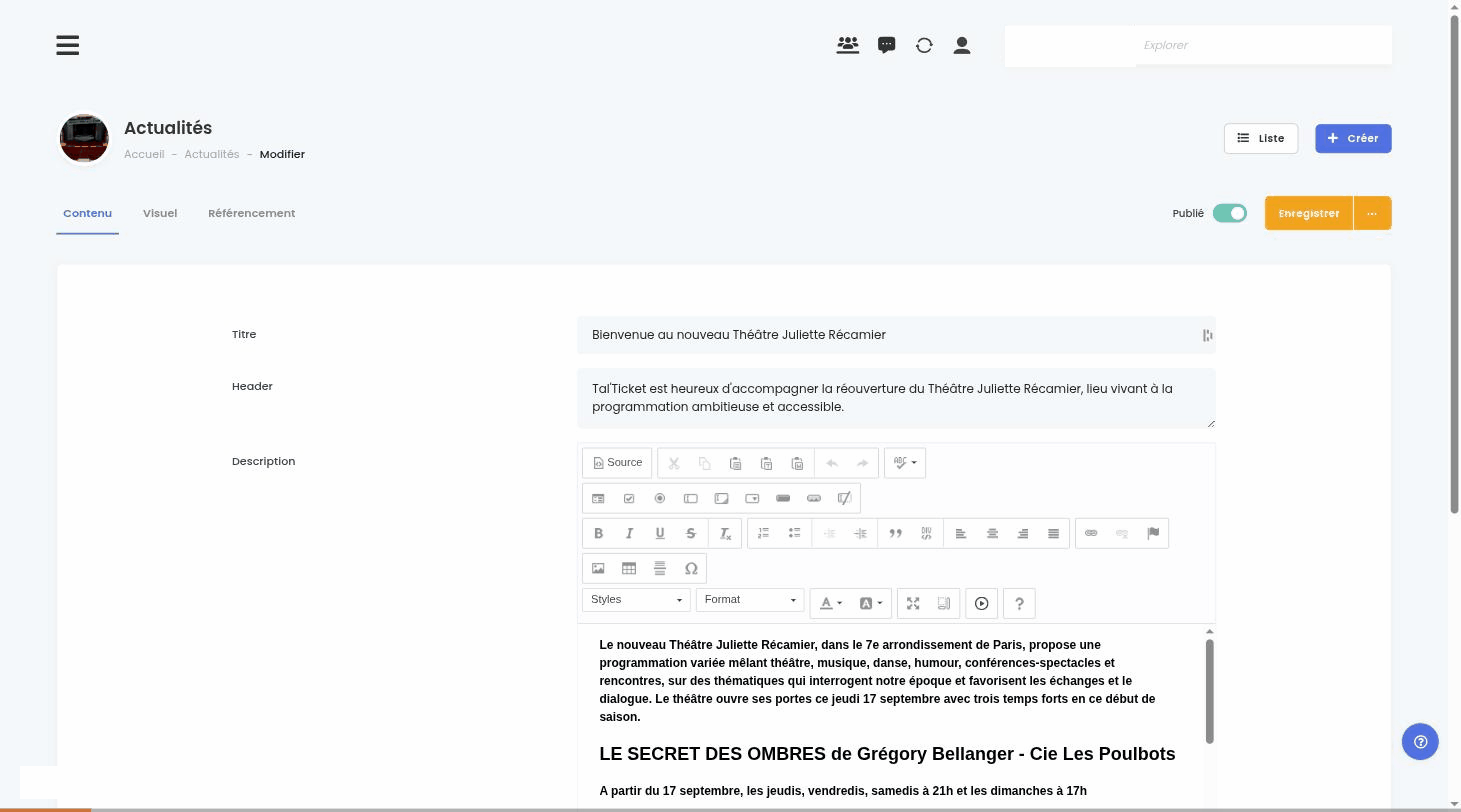This screenshot has width=1461, height=812.
Task: Justify the paragraph text
Action: 1053,533
